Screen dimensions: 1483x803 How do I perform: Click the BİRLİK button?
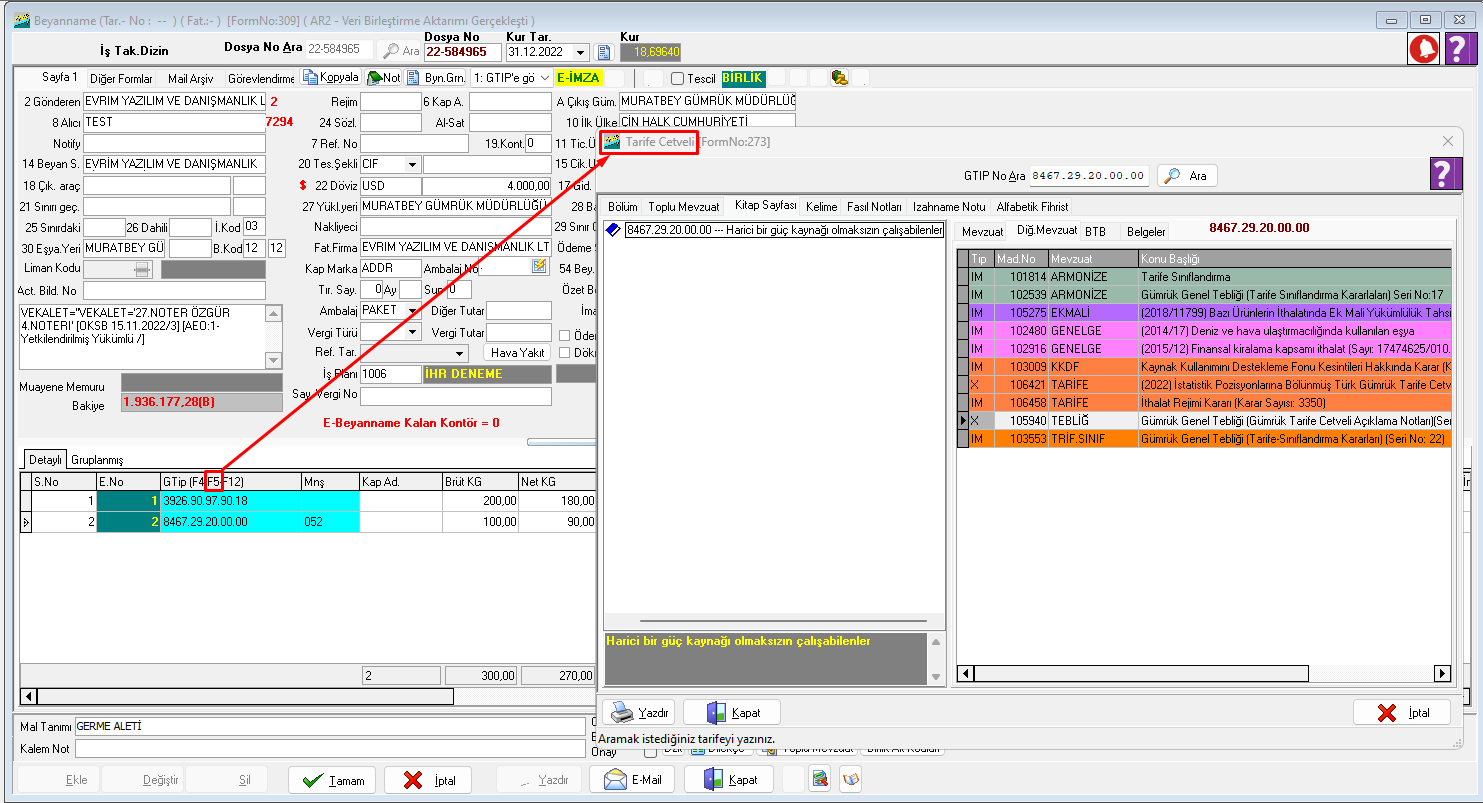click(x=743, y=77)
